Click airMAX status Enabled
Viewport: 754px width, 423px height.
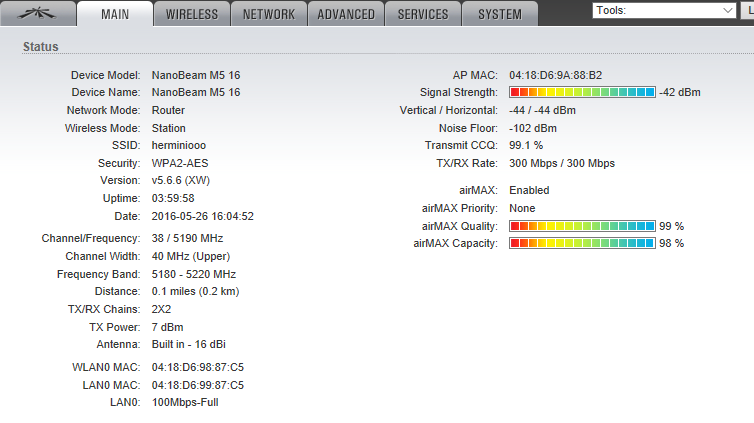click(x=529, y=190)
